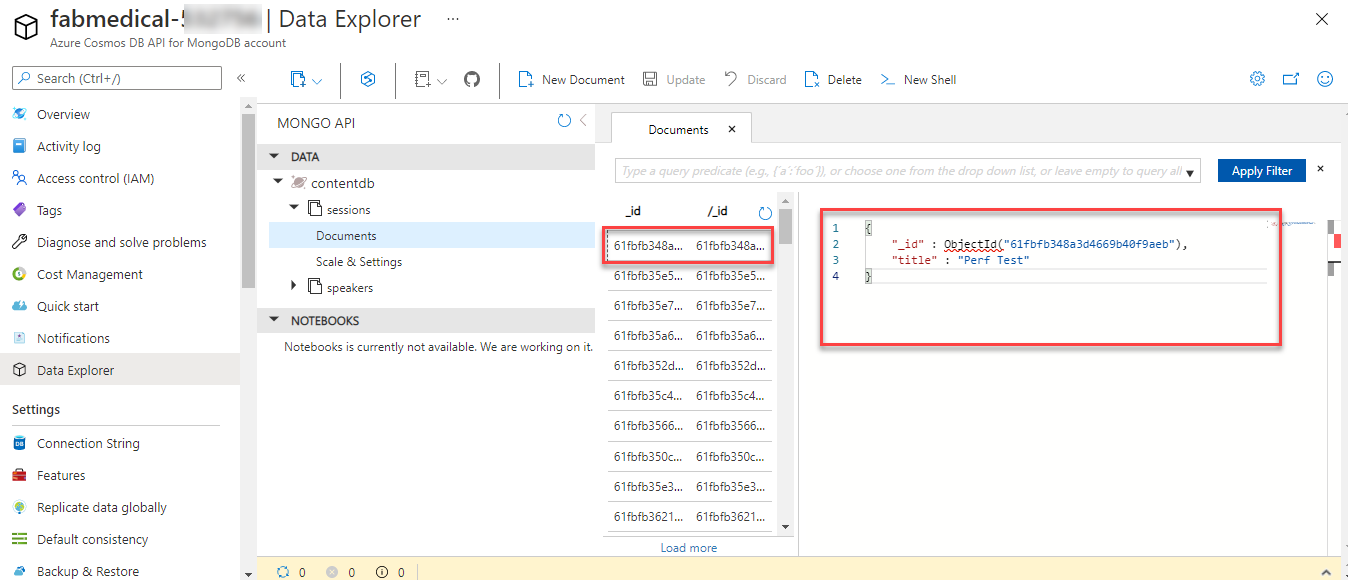Open Data Explorer in full screen
Image resolution: width=1348 pixels, height=580 pixels.
coord(1290,78)
